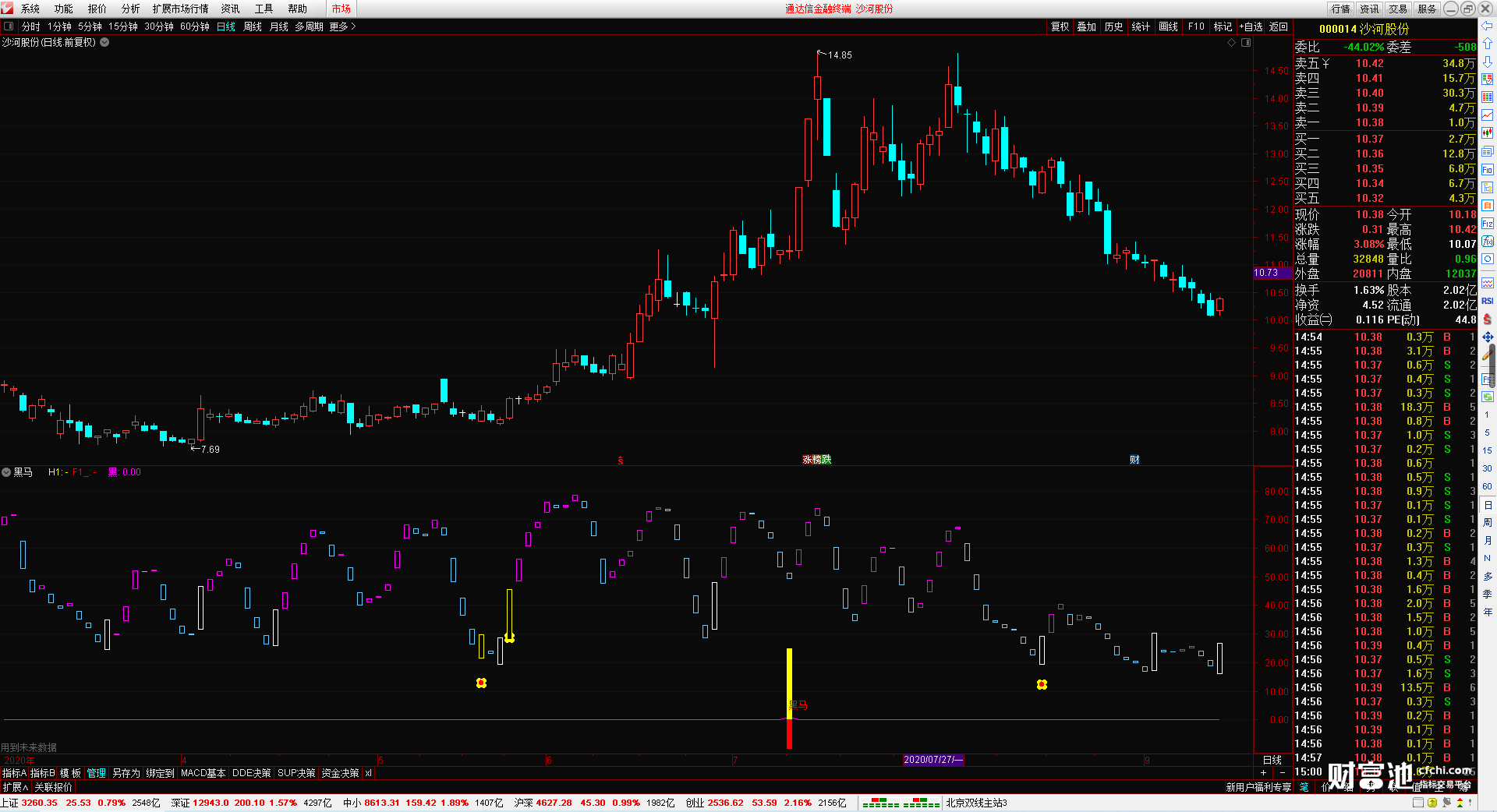Switch chart to 月 period in sidebar

pos(1488,540)
